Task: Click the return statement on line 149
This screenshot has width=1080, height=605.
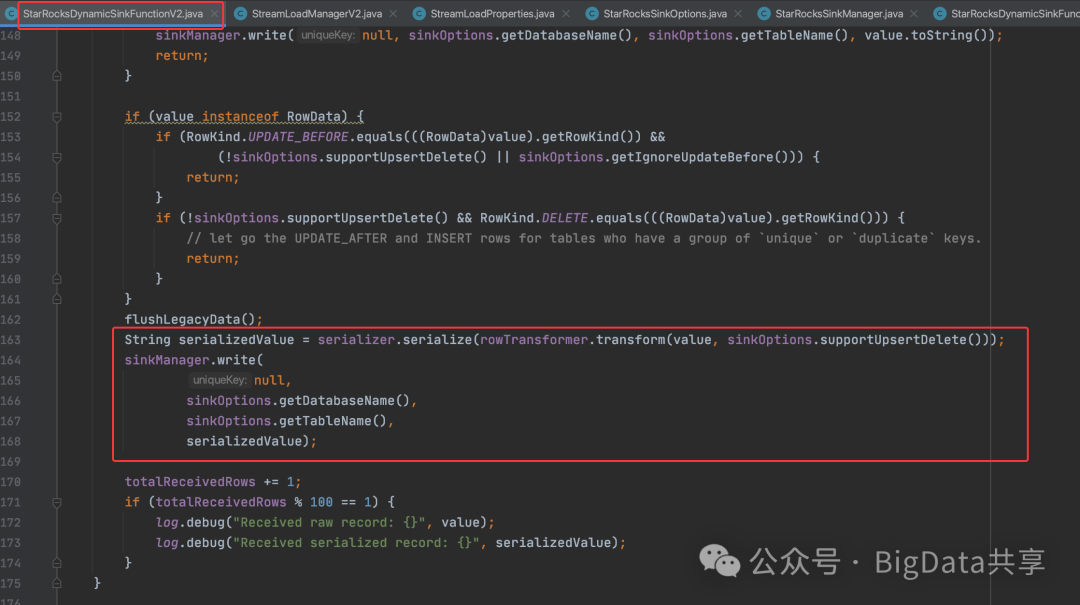Action: [182, 56]
